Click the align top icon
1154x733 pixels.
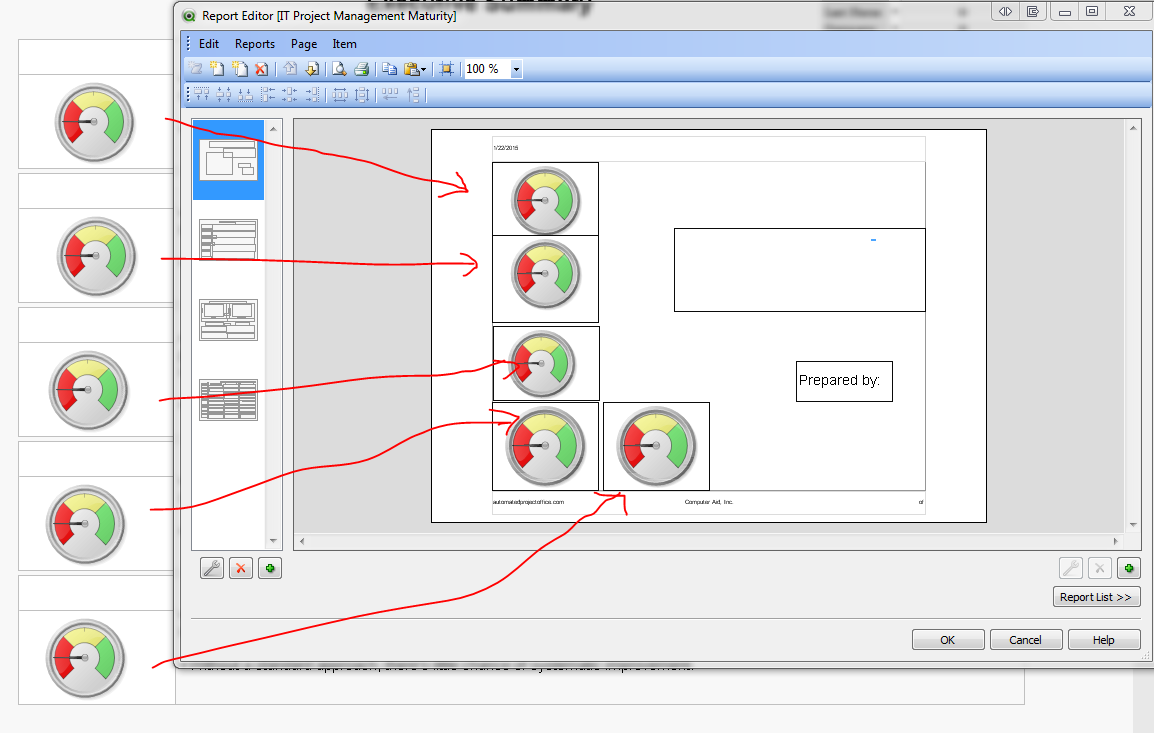pyautogui.click(x=202, y=94)
